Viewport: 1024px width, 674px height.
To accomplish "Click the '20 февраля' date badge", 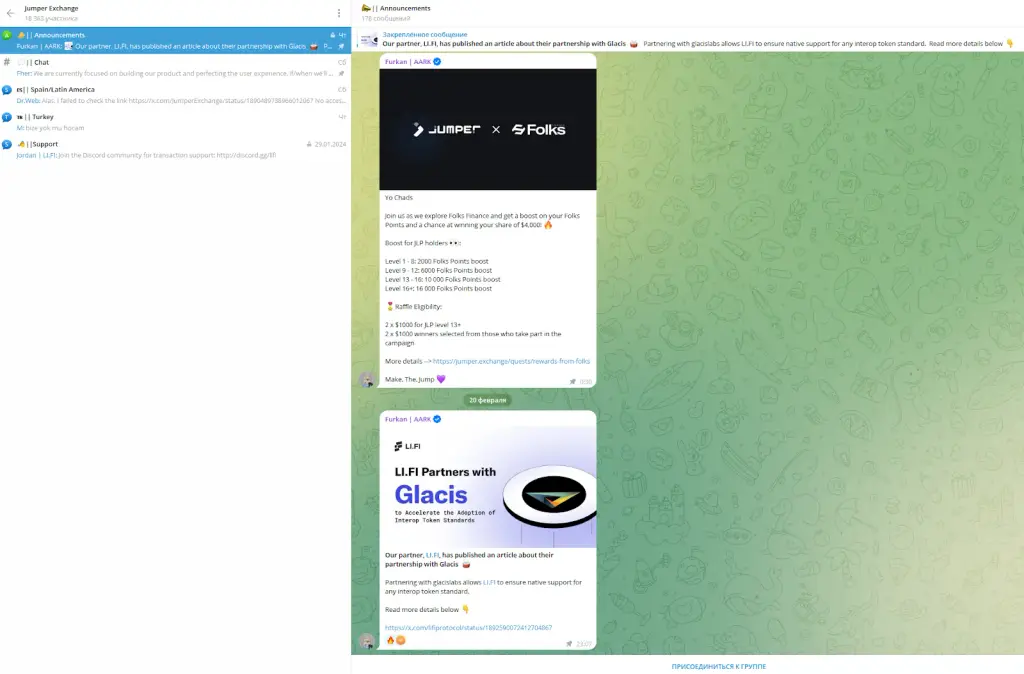I will [x=488, y=400].
